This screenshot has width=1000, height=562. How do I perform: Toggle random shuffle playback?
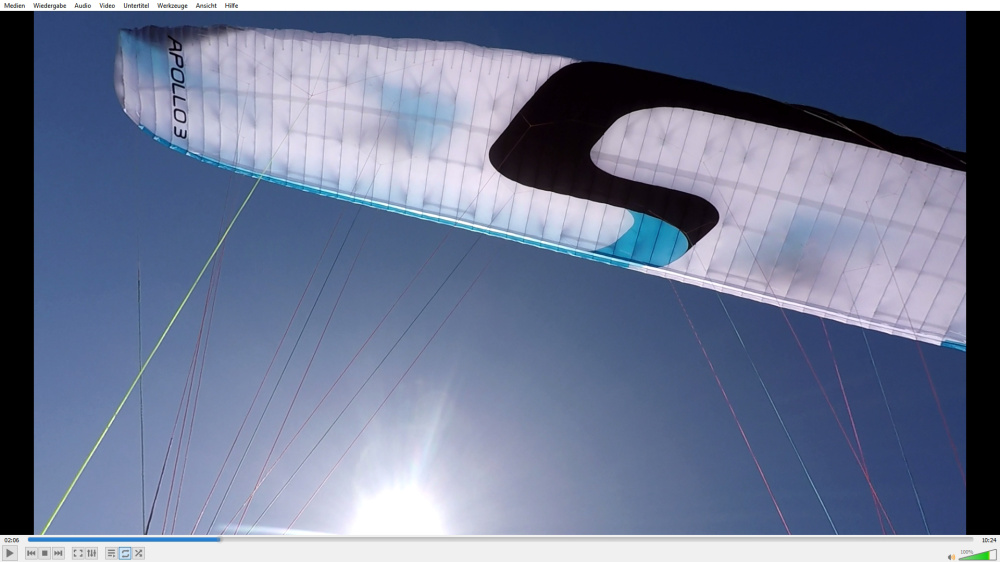138,553
